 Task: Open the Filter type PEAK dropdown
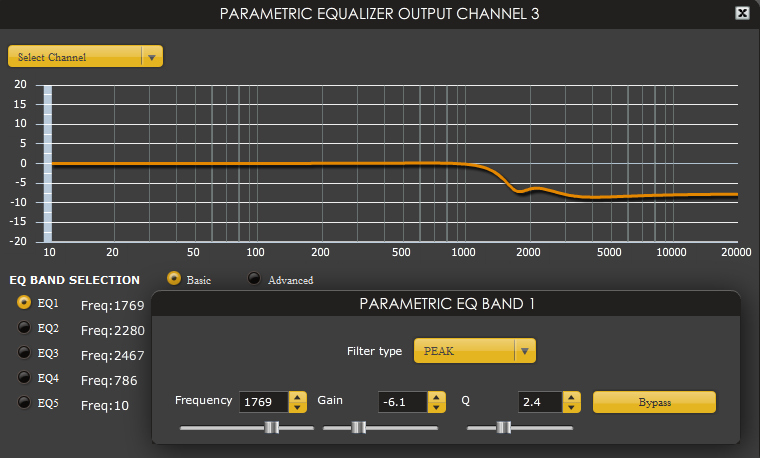[x=475, y=350]
